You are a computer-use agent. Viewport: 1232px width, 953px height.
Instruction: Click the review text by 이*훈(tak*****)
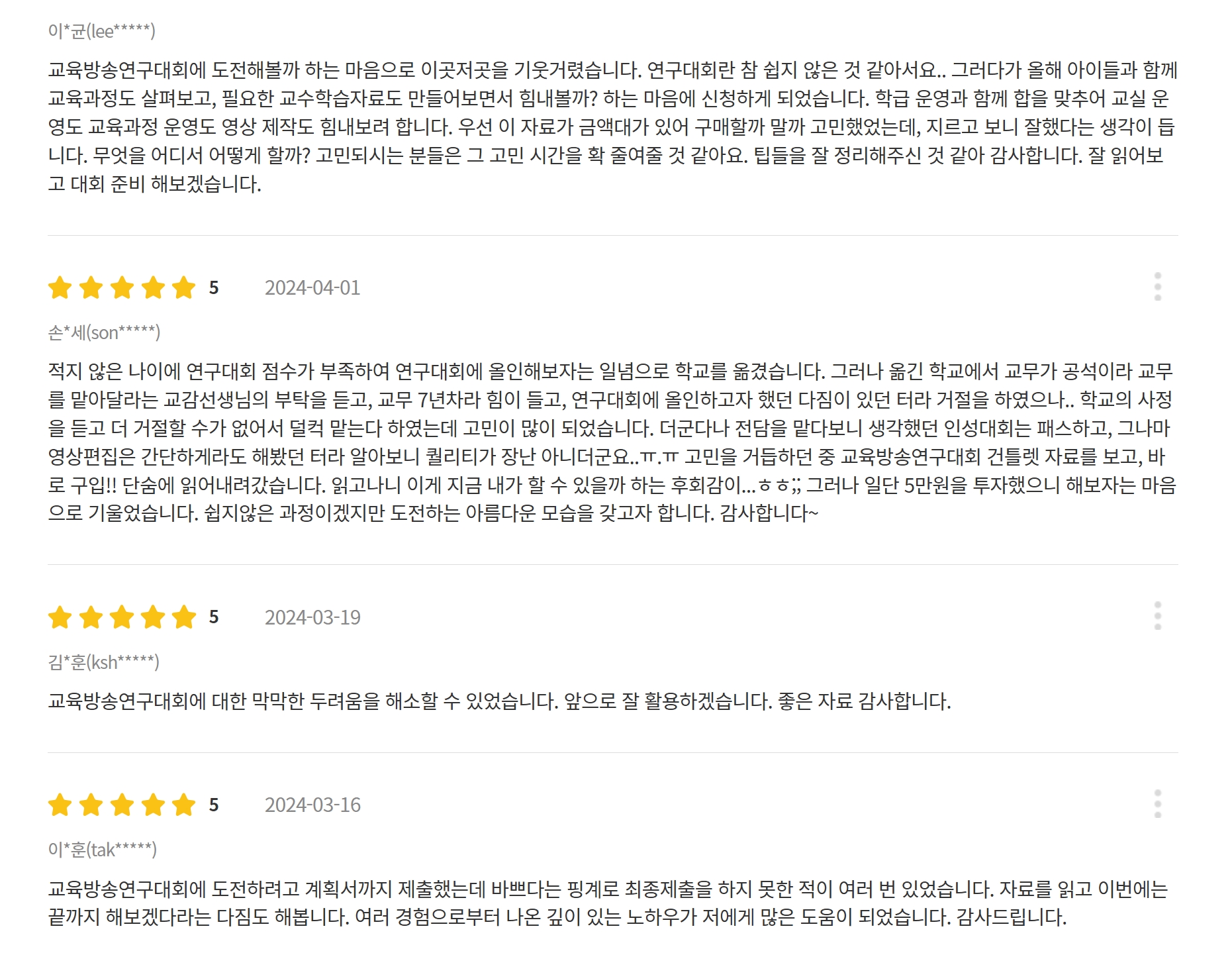tap(608, 903)
